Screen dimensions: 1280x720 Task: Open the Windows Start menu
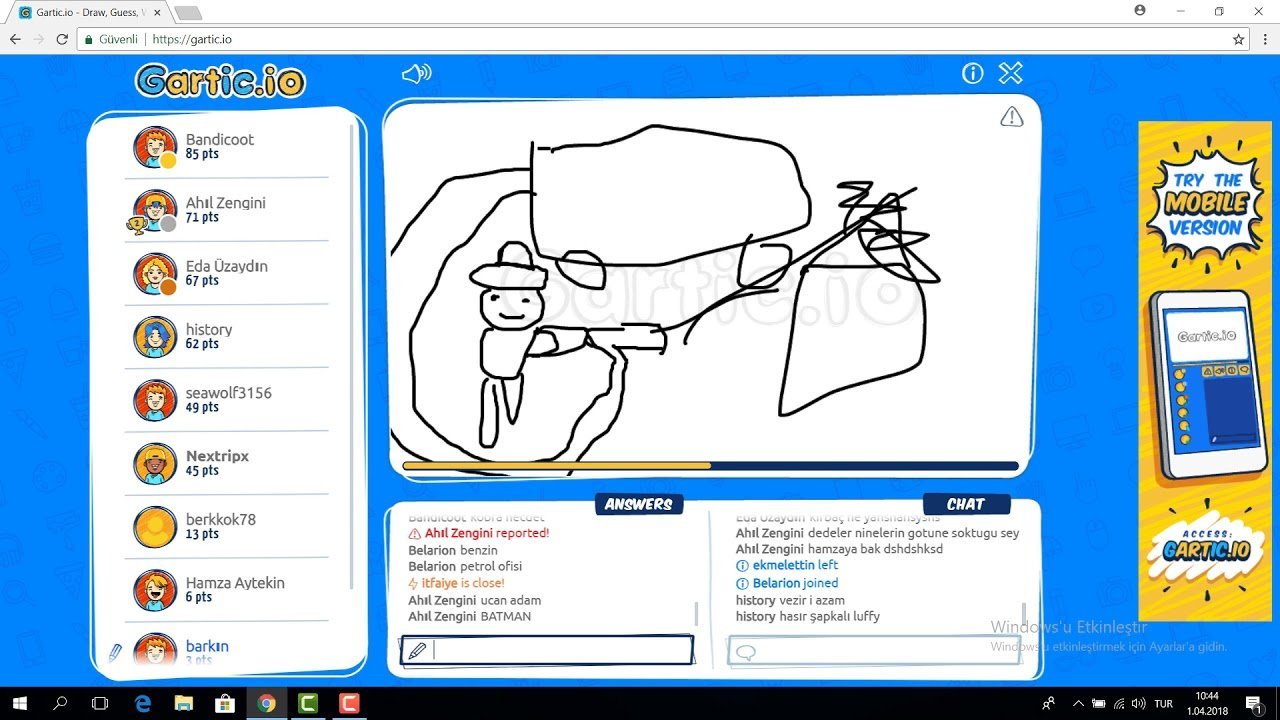[20, 703]
